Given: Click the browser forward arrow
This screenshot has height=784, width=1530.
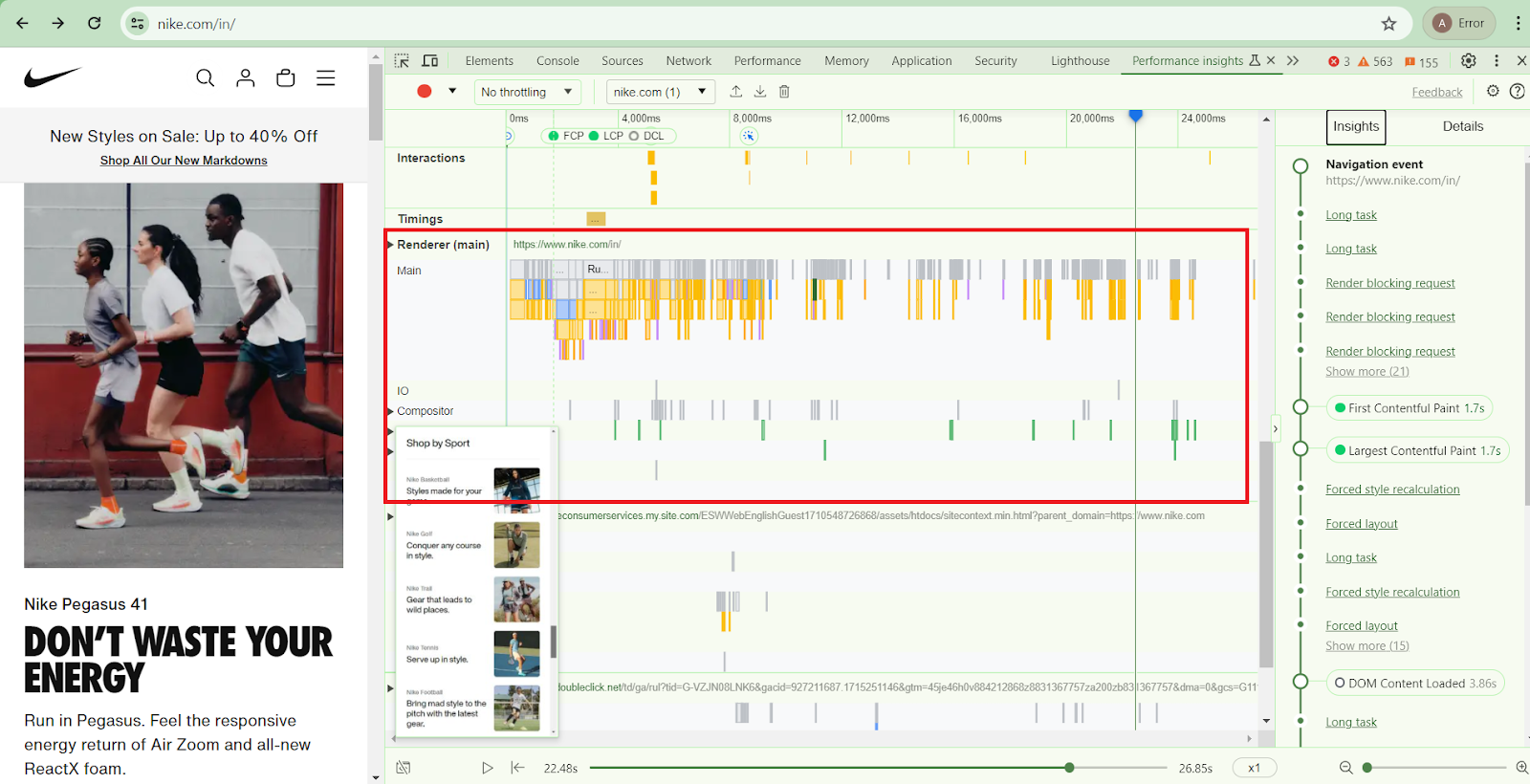Looking at the screenshot, I should click(58, 23).
